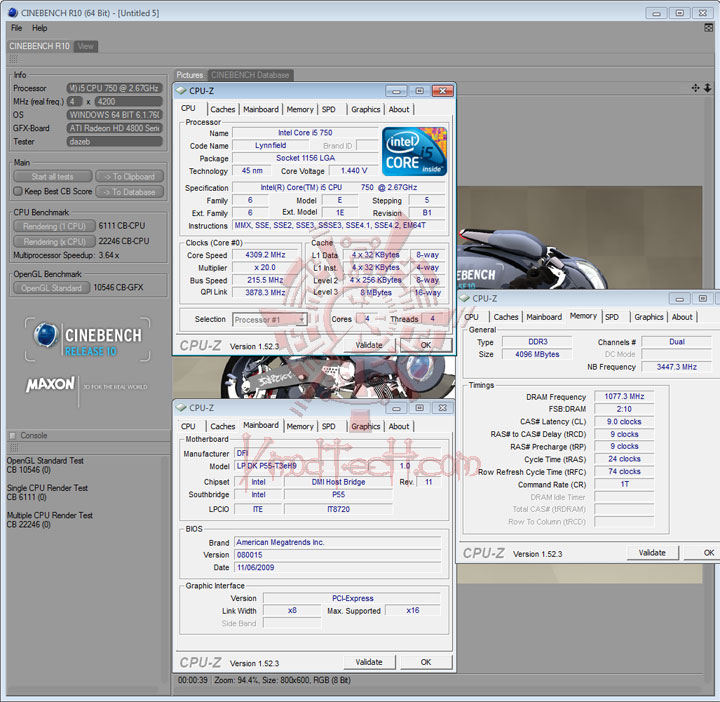Click the 22246 CB-CPU score

124,241
